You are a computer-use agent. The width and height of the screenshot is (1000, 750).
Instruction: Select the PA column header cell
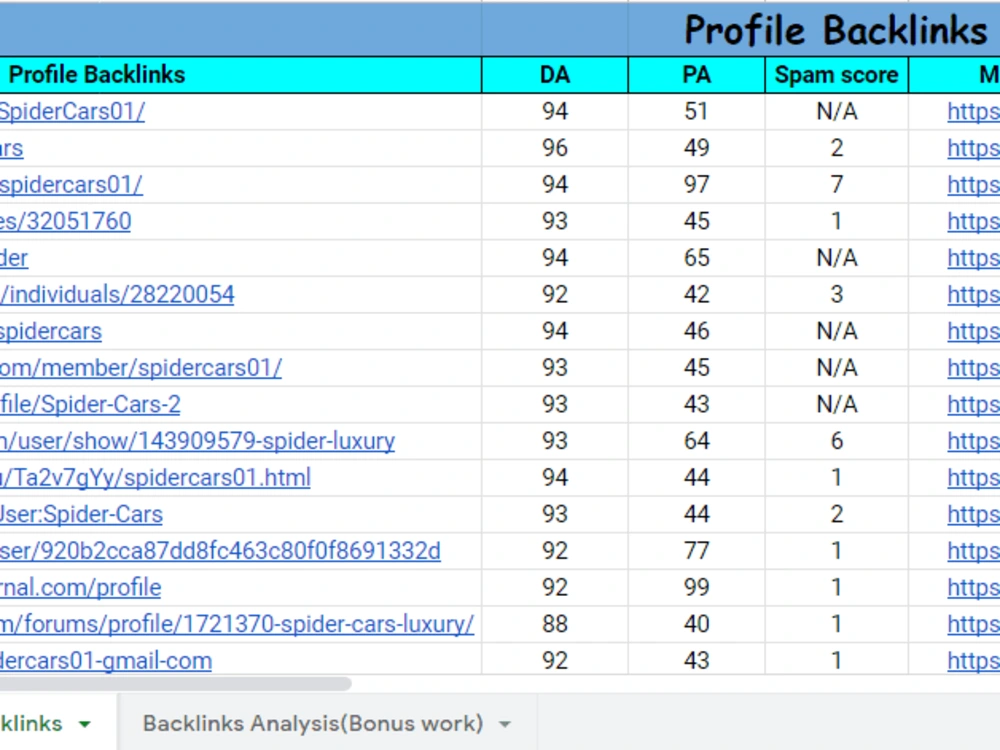pos(696,75)
